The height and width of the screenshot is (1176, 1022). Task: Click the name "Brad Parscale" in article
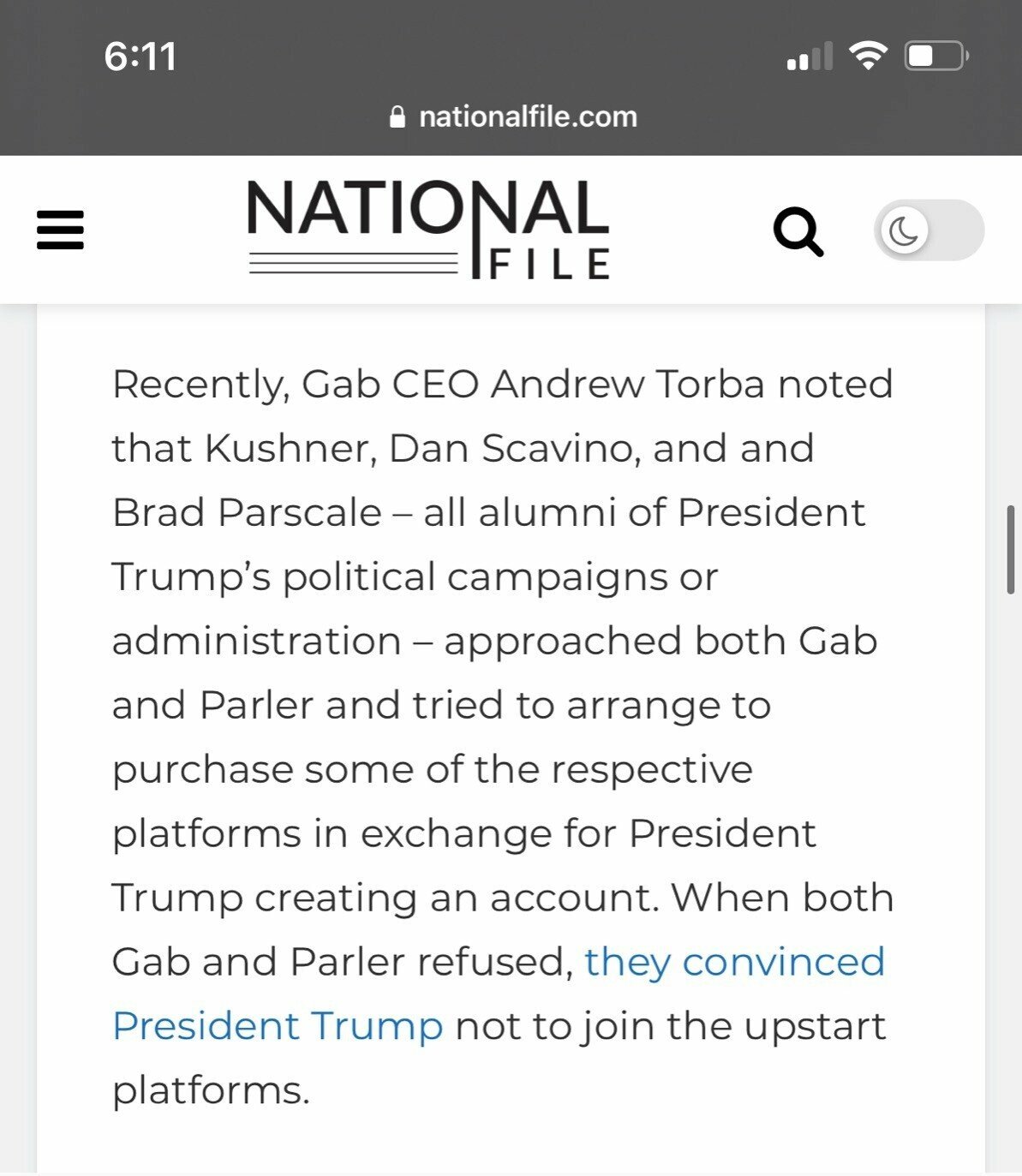[x=247, y=513]
